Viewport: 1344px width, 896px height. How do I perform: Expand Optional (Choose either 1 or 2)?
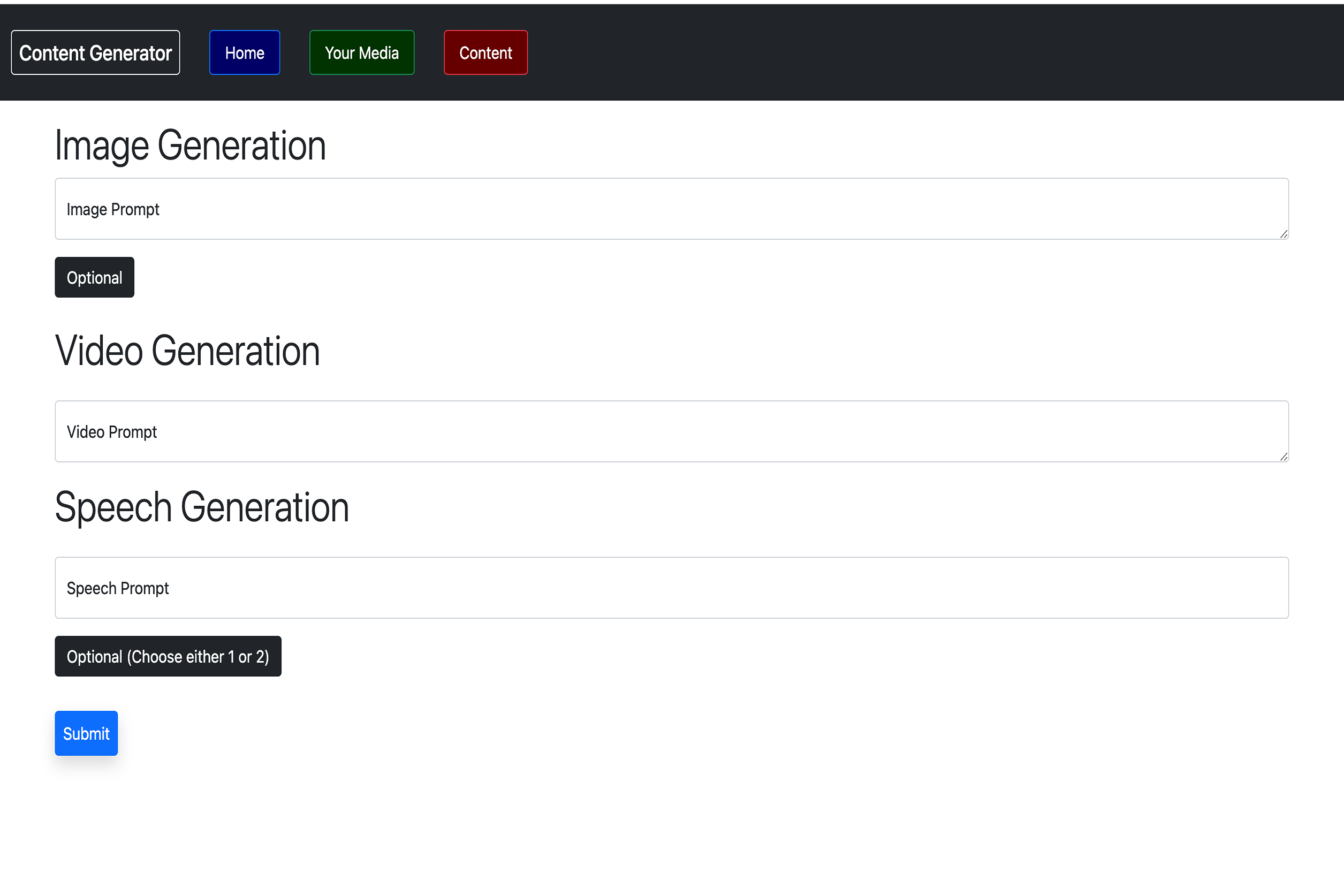[x=168, y=656]
